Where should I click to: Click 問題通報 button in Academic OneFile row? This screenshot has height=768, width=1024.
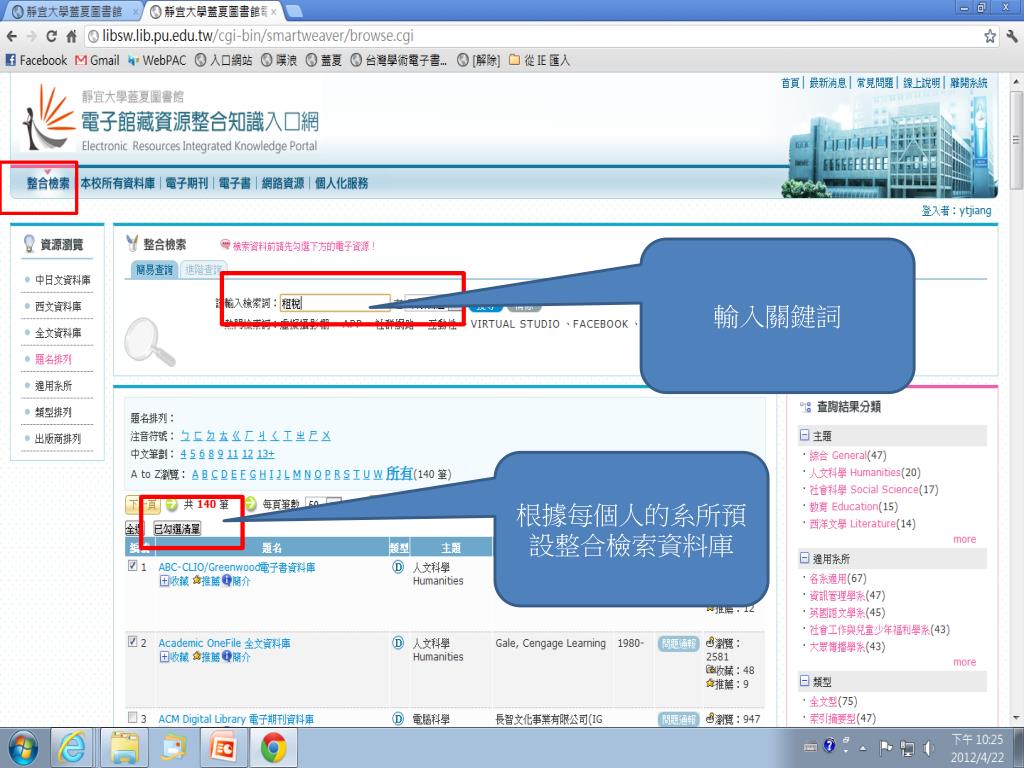pos(679,644)
